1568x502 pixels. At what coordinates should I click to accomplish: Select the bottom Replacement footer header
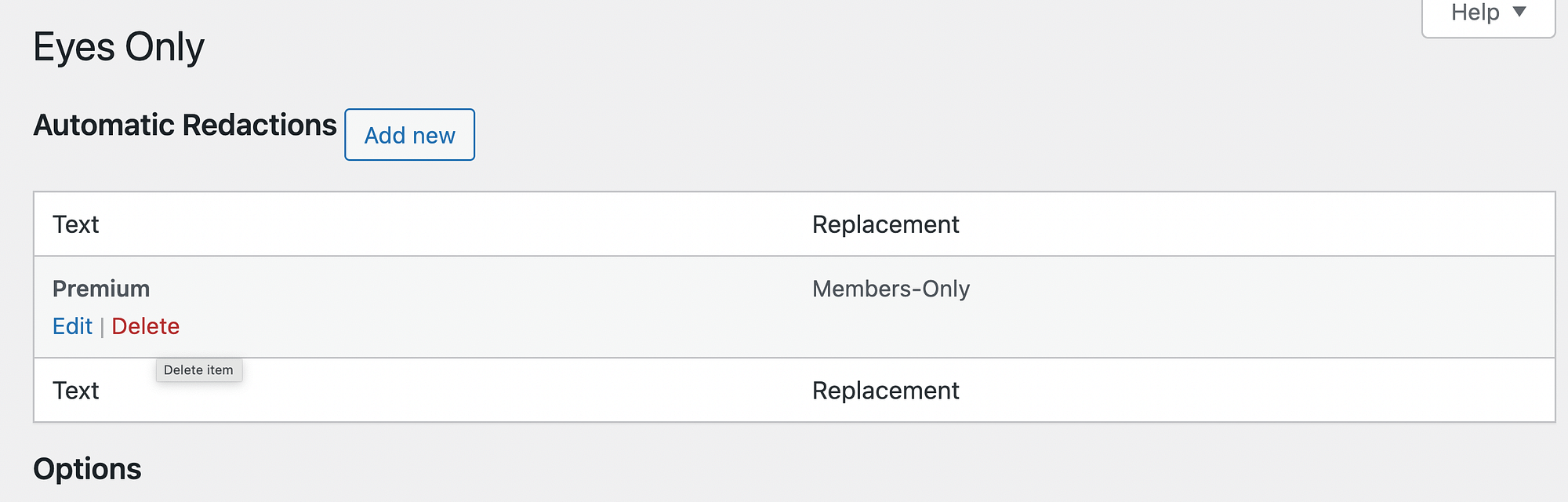tap(886, 390)
